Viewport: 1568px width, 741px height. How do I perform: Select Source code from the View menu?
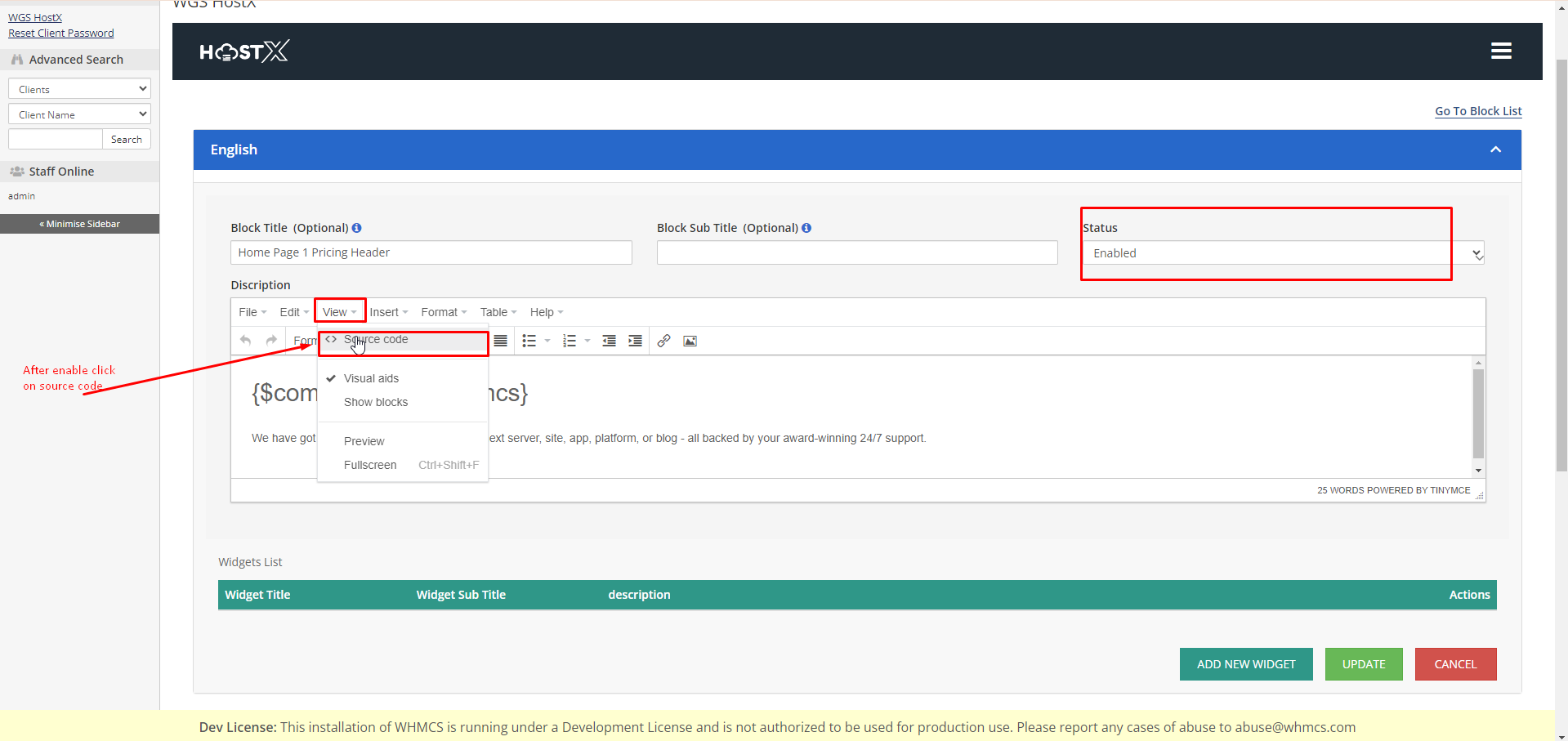(x=376, y=340)
